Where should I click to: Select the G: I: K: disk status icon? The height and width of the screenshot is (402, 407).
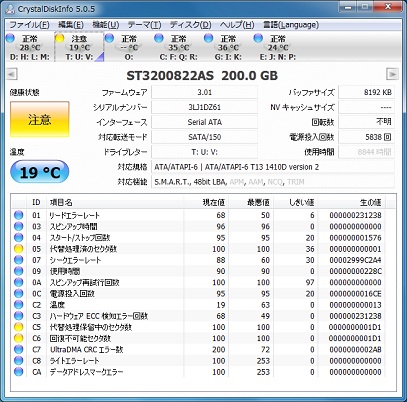(209, 38)
